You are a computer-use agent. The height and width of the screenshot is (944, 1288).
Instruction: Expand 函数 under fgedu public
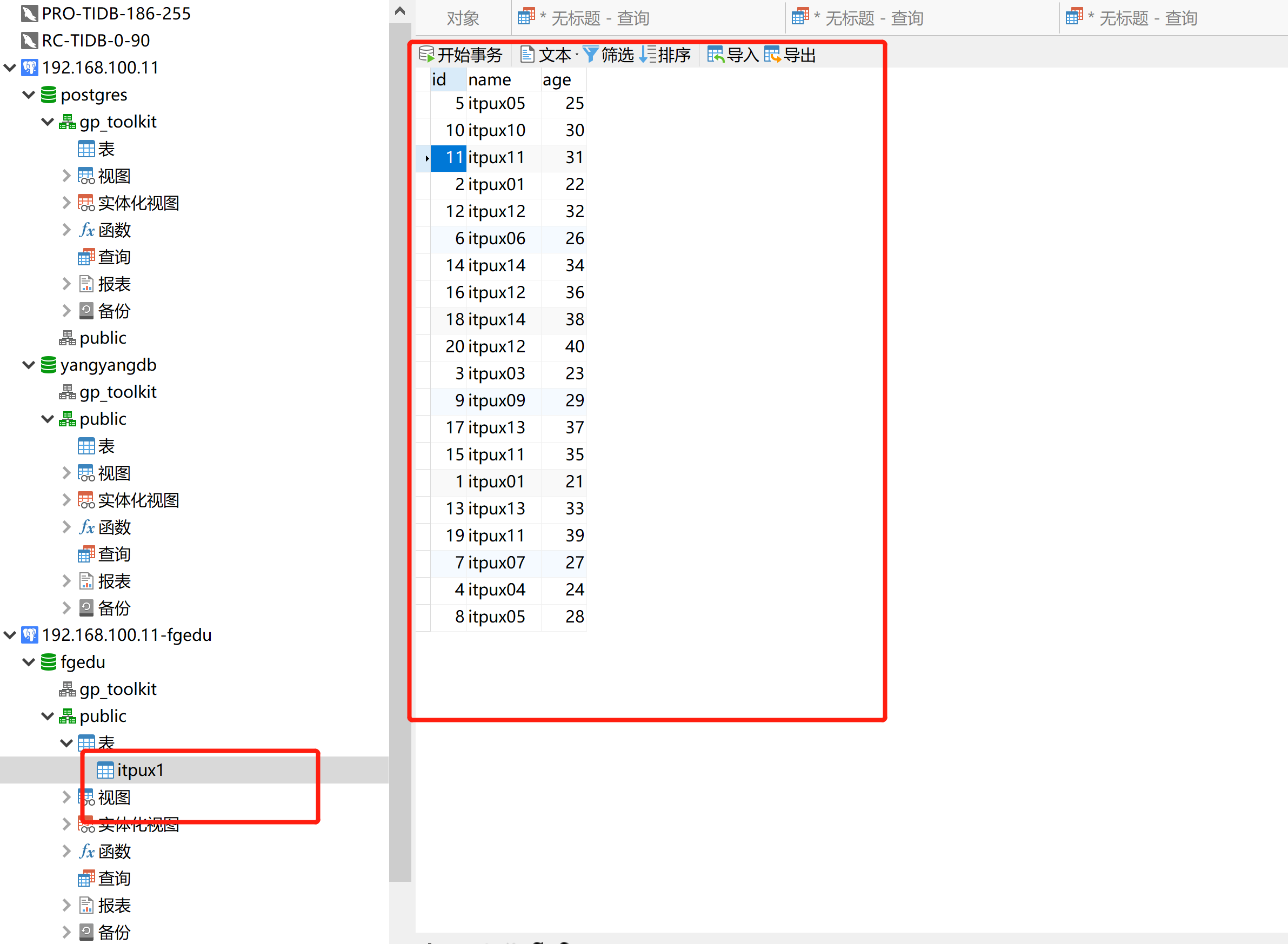point(66,851)
